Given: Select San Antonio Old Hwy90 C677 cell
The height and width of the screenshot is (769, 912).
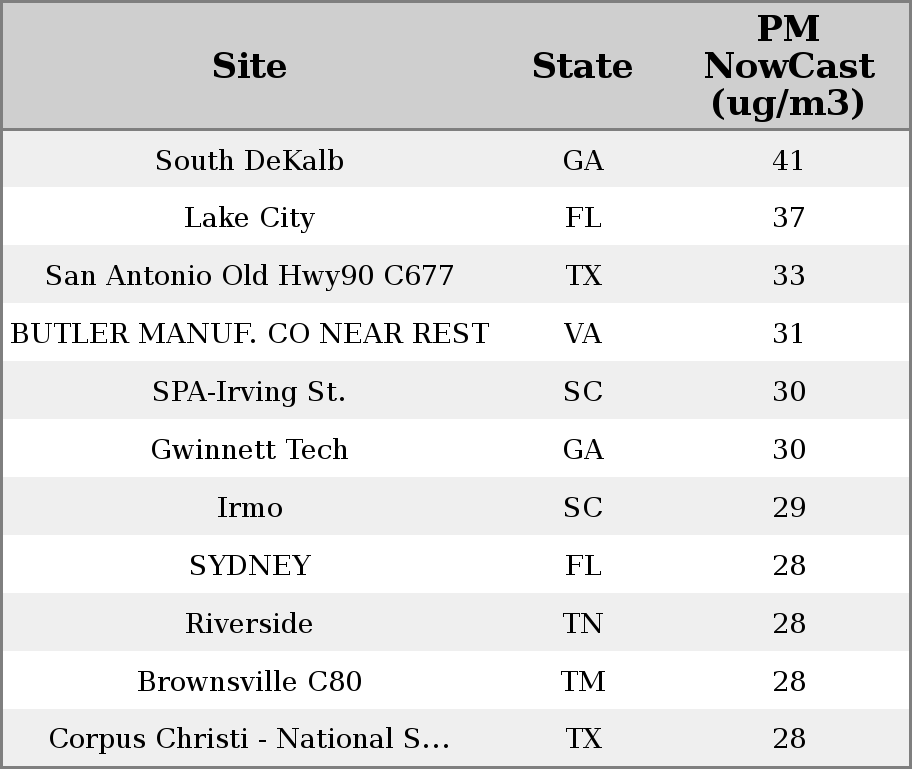Looking at the screenshot, I should (249, 276).
